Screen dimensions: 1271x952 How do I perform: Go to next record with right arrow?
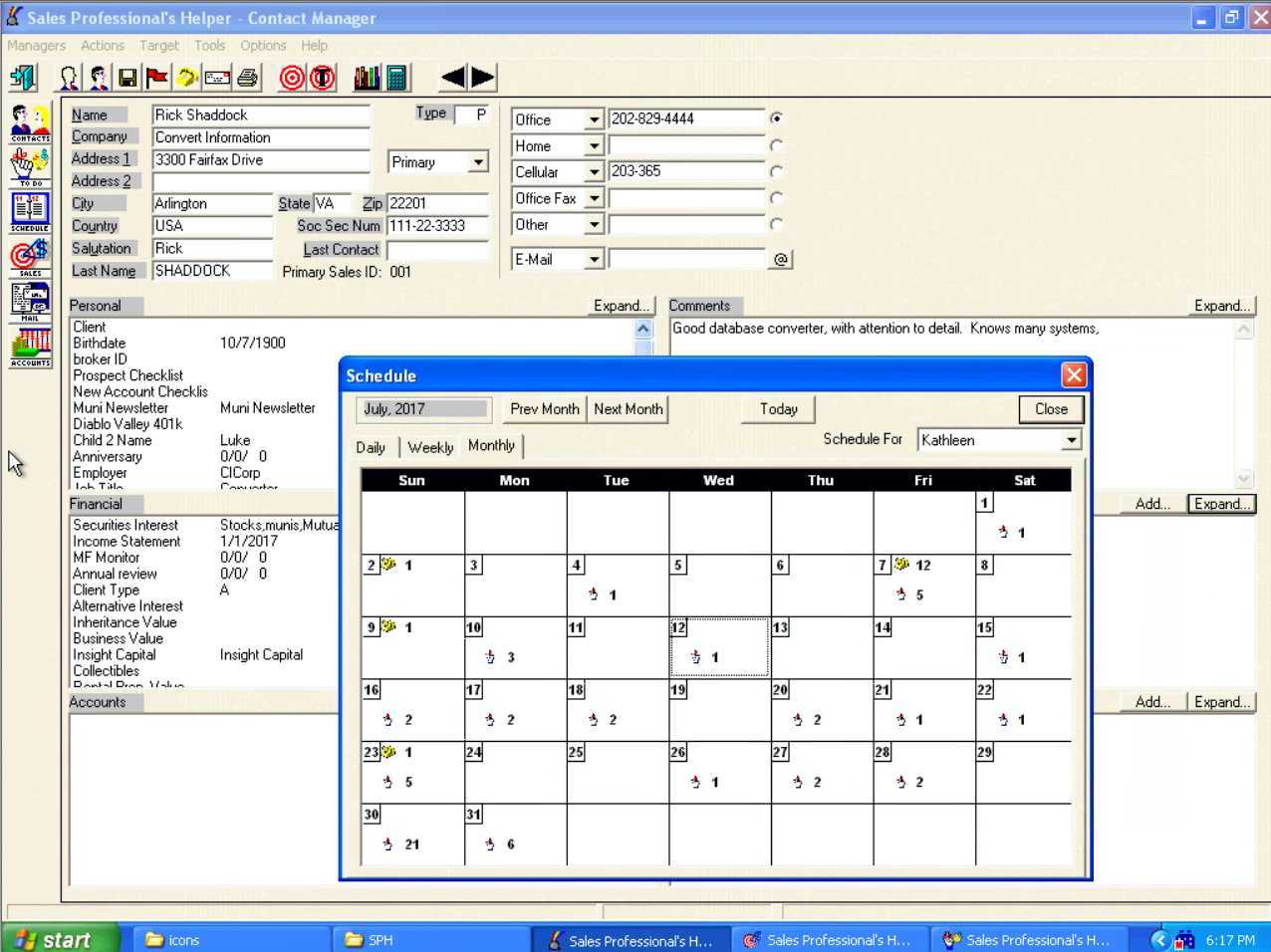click(483, 77)
